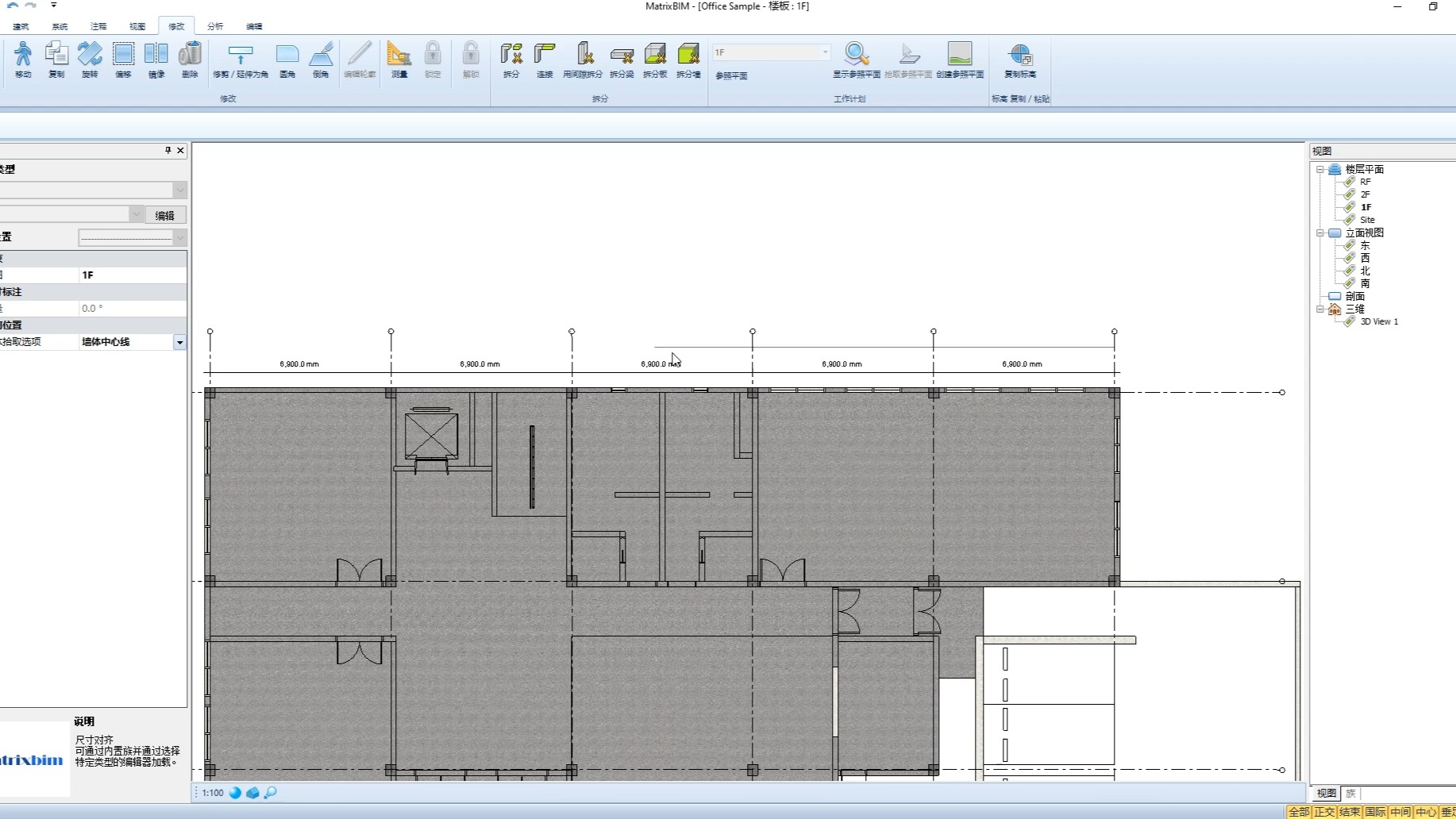Choose the 倒角 (Chamfer) tool
1456x819 pixels.
pyautogui.click(x=321, y=60)
